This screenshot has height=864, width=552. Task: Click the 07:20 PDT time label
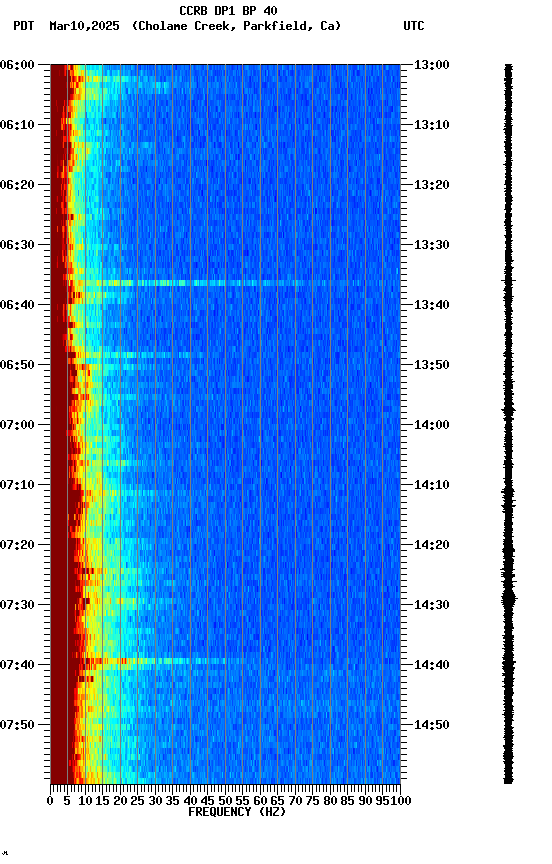[17, 545]
